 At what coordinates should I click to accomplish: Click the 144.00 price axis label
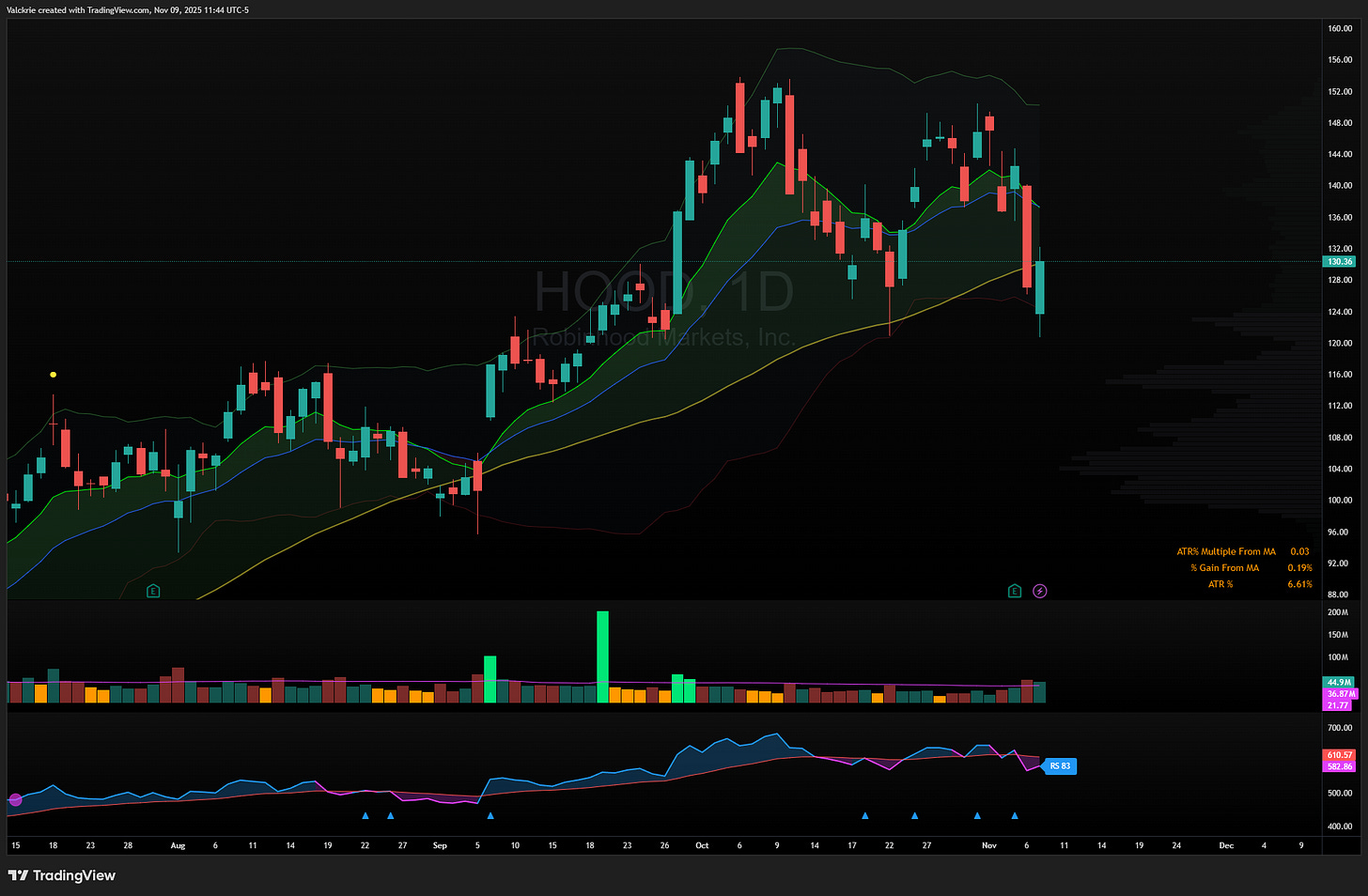(1340, 154)
